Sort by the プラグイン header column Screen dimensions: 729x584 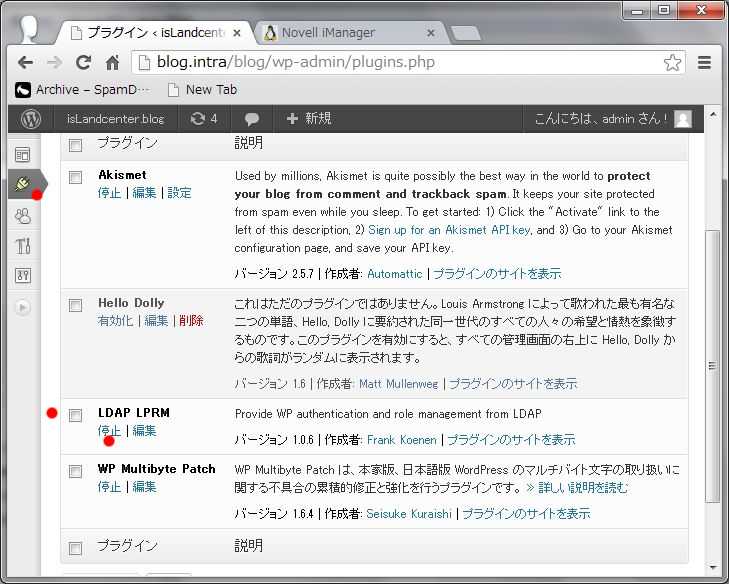(127, 142)
